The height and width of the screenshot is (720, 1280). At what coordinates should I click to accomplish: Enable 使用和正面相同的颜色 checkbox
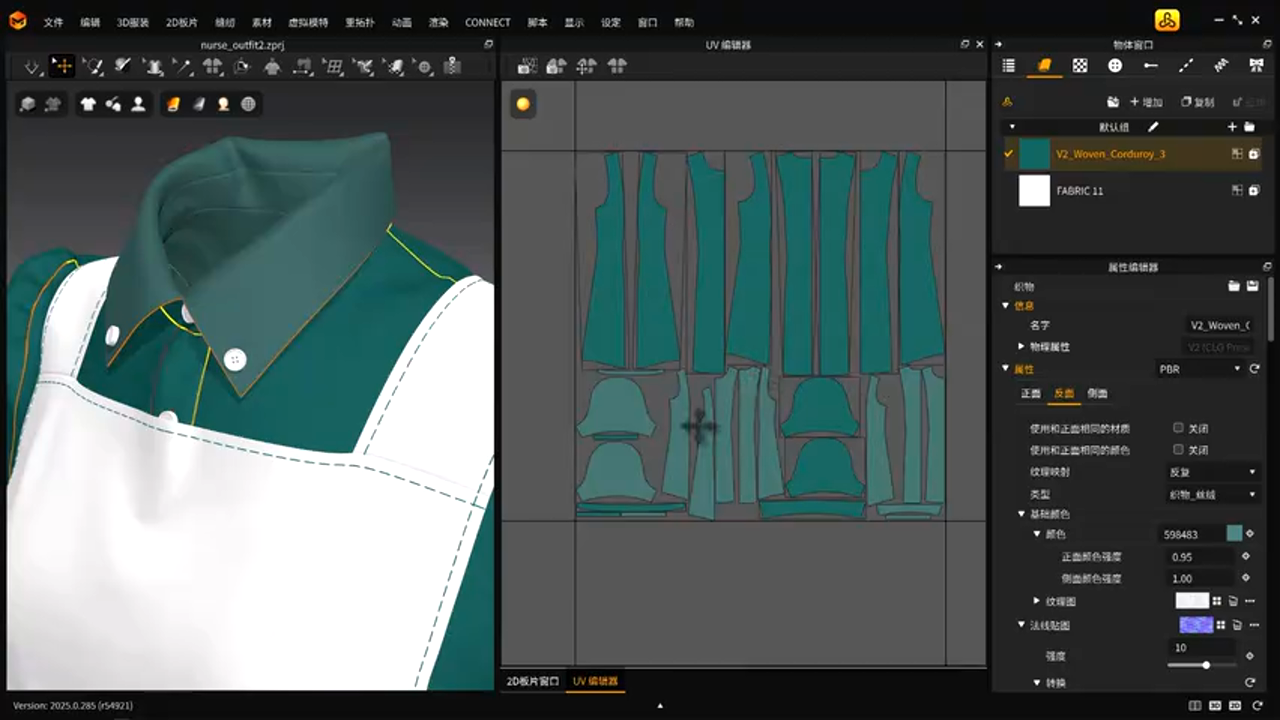coord(1178,450)
